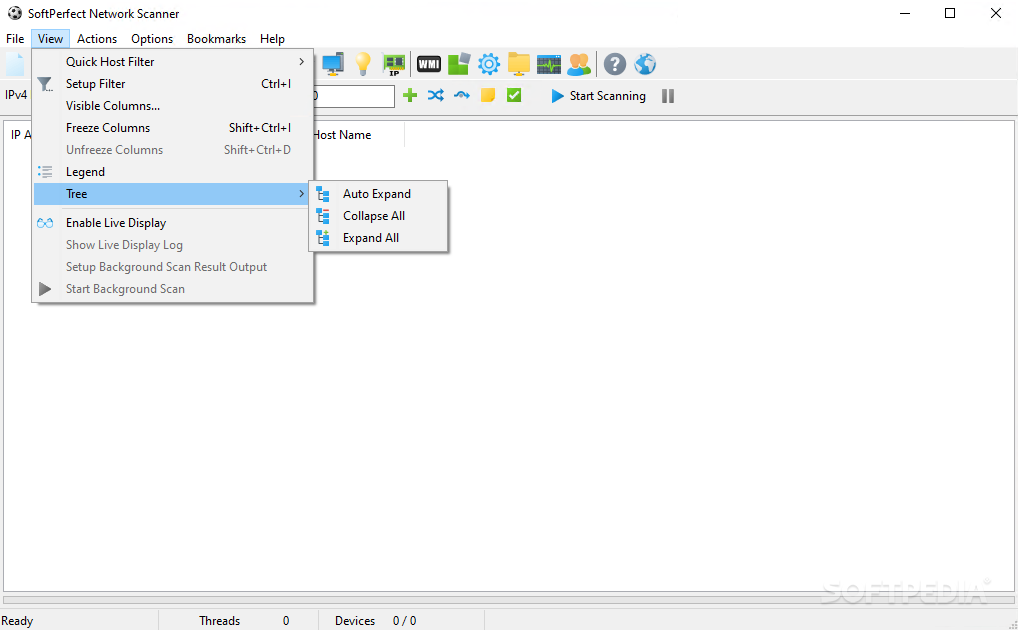
Task: Select Visible Columns... menu item
Action: pos(172,106)
